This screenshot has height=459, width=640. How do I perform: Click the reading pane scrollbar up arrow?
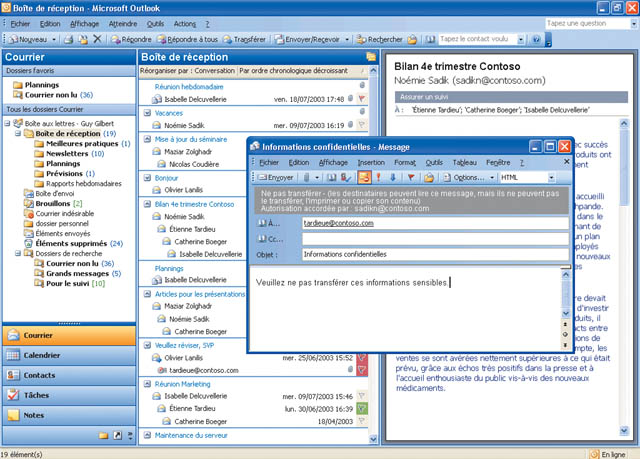coord(624,123)
